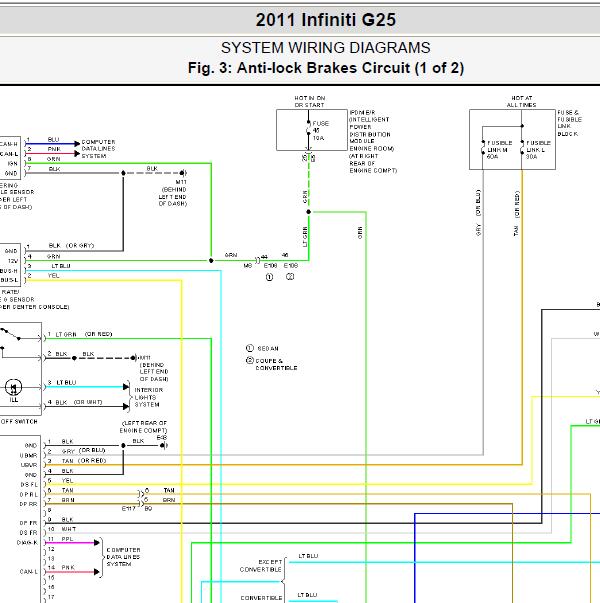
Task: Click the "LT GRN (OR RED)" wire label
Action: pos(83,334)
